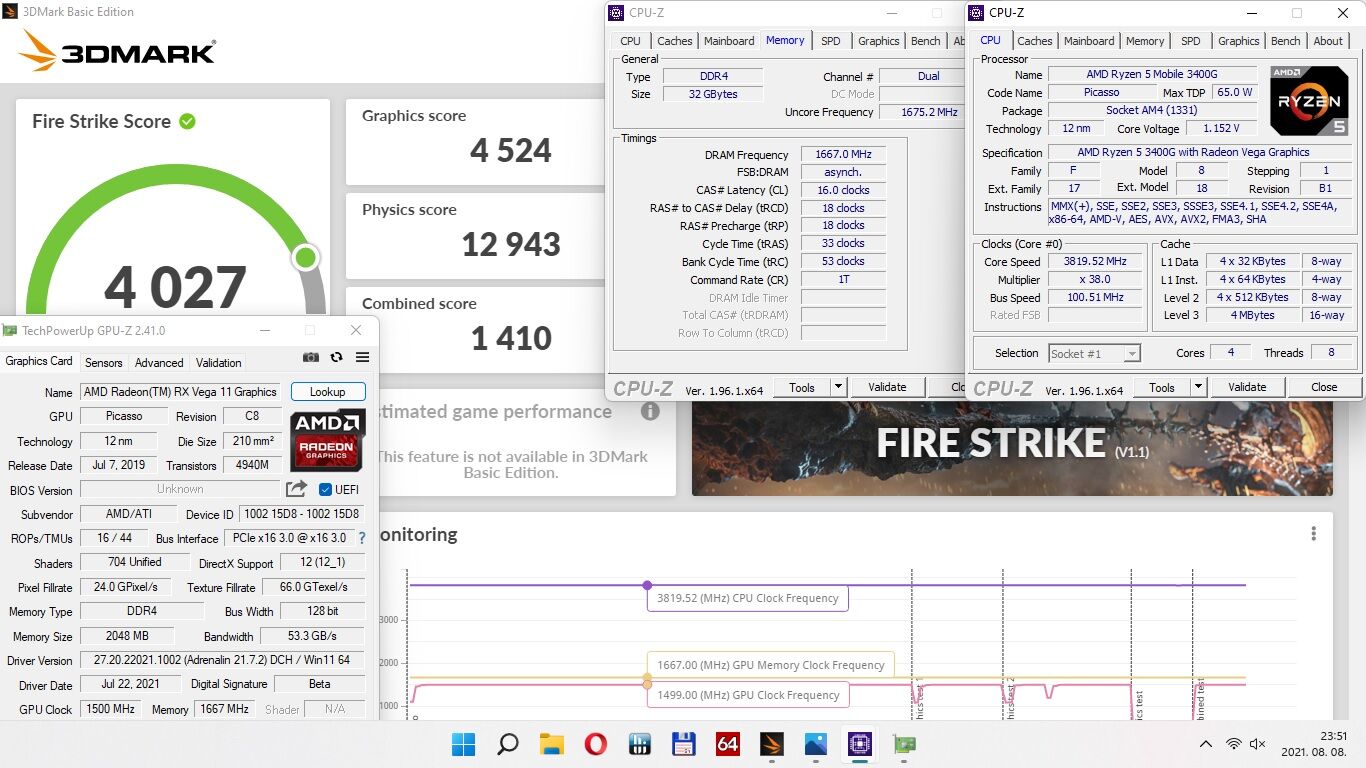Click the 3DMark logo in the header

(117, 51)
